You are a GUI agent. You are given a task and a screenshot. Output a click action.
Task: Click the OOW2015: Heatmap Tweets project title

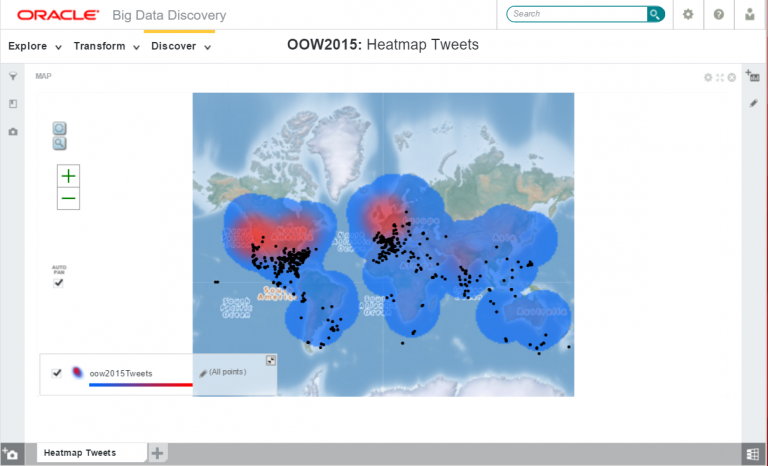[383, 45]
